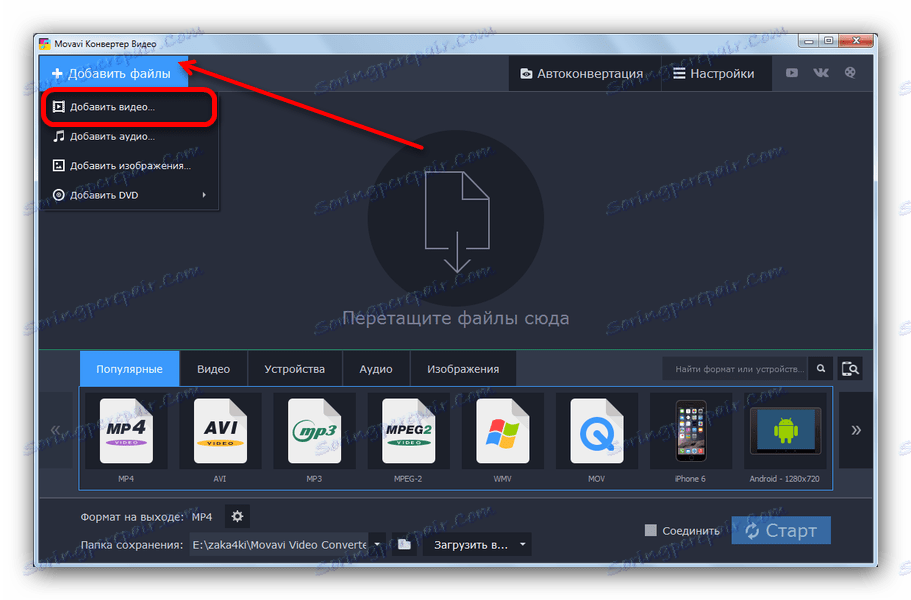Click the magnifier search icon

point(821,368)
